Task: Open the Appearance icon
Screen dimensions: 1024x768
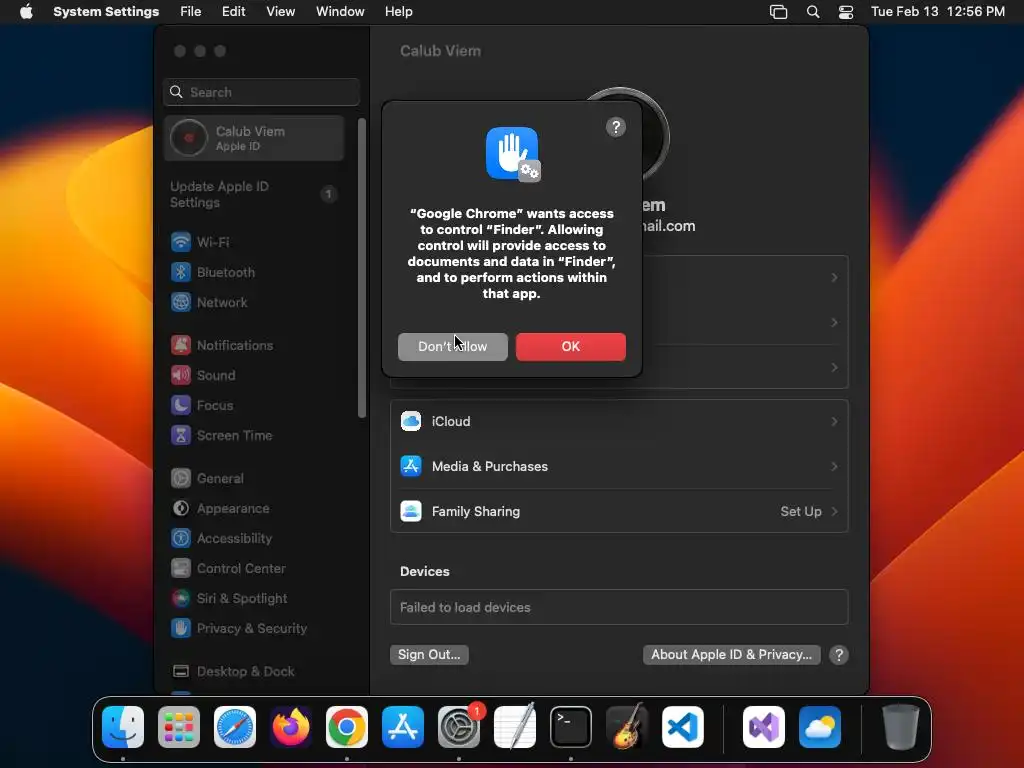Action: [181, 508]
